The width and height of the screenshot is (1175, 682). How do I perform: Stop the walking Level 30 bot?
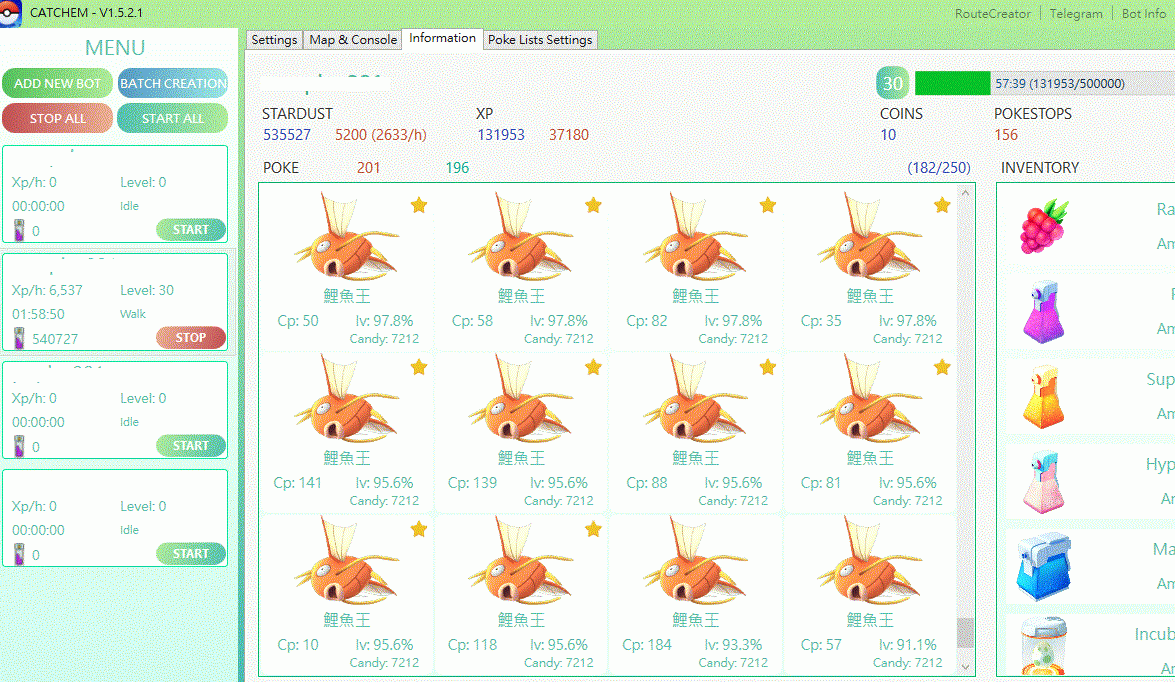coord(190,338)
